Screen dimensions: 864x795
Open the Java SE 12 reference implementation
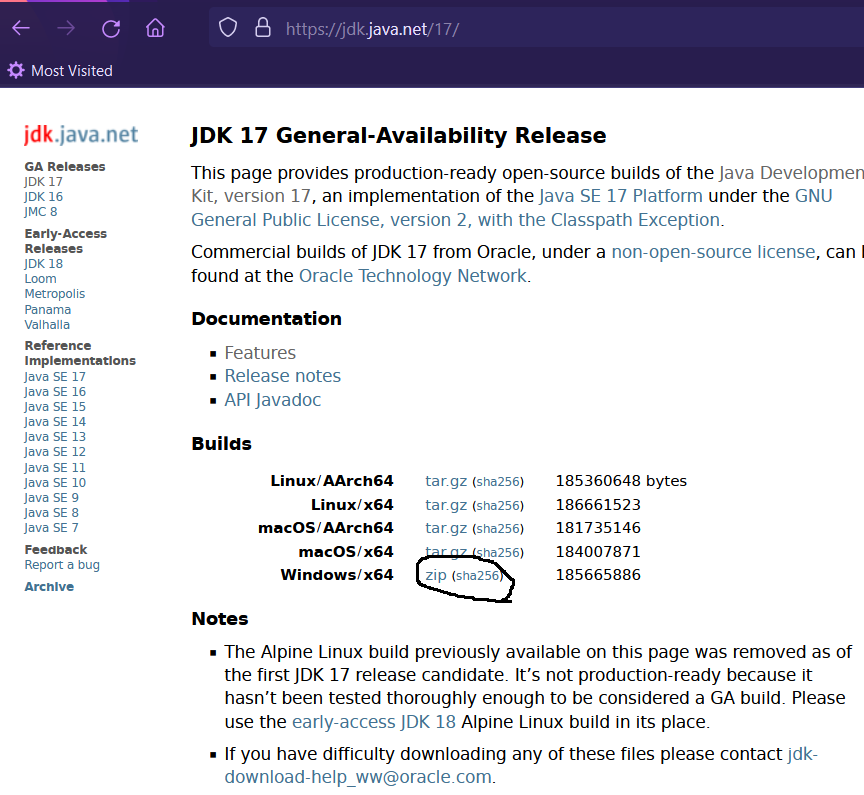55,452
